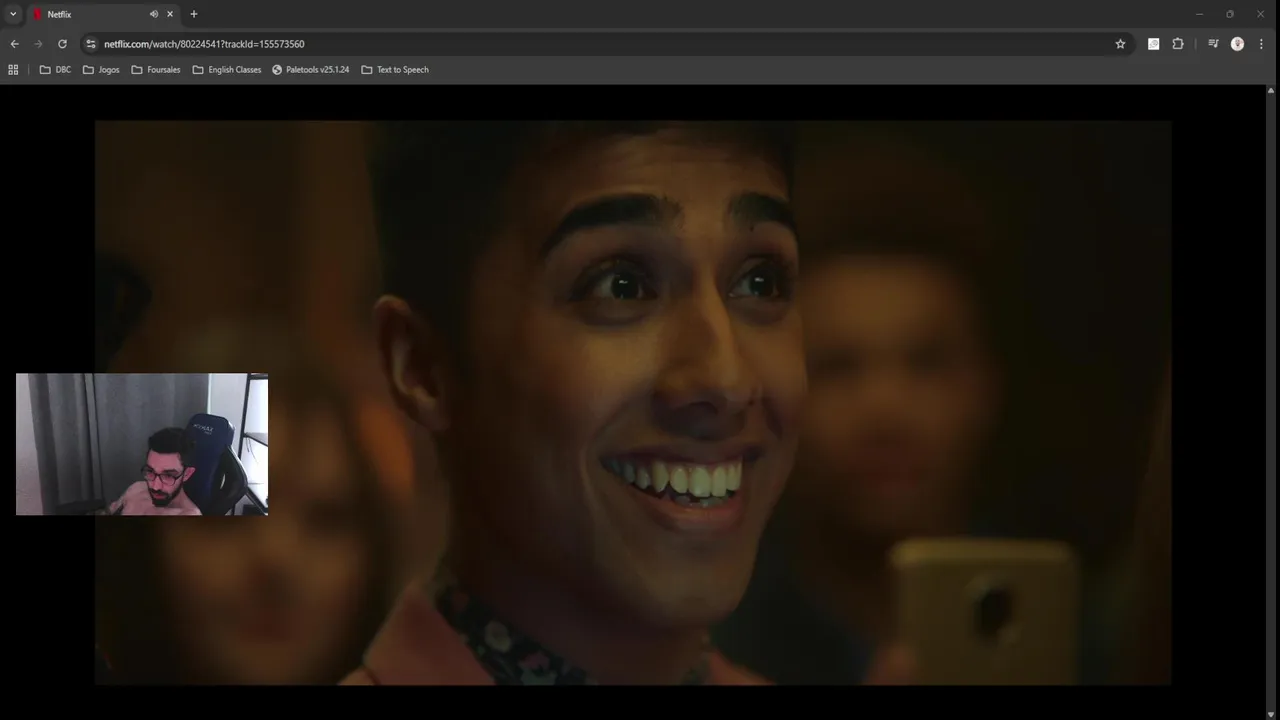Open the Extensions puzzle menu

tap(1178, 44)
